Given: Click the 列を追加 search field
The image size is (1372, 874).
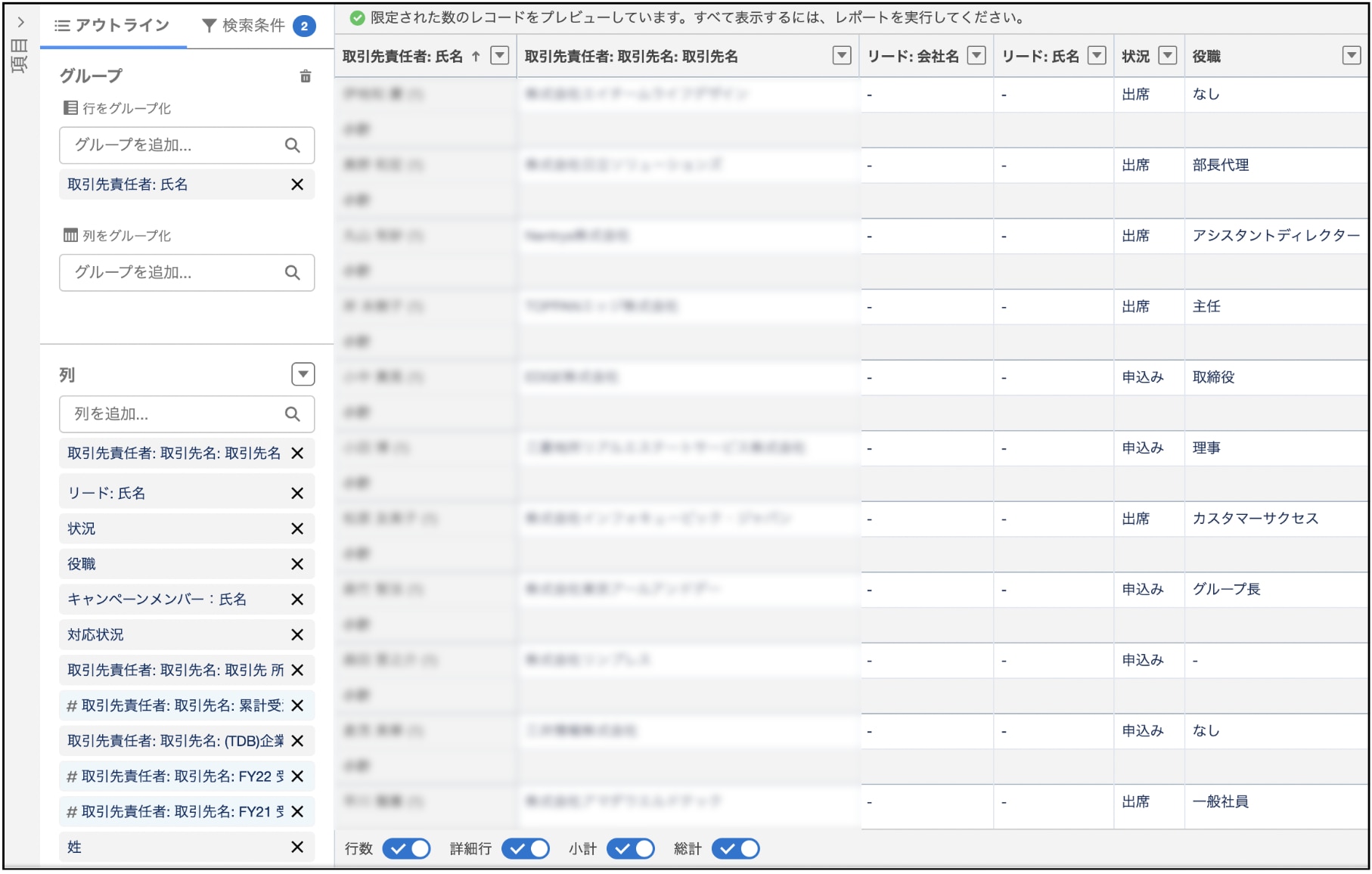Looking at the screenshot, I should 187,414.
